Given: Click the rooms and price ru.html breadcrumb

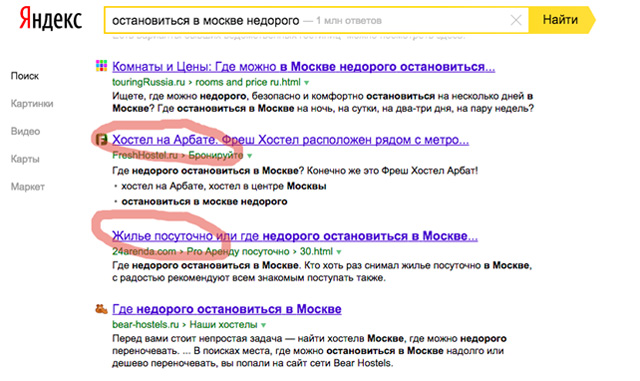Looking at the screenshot, I should [x=248, y=82].
